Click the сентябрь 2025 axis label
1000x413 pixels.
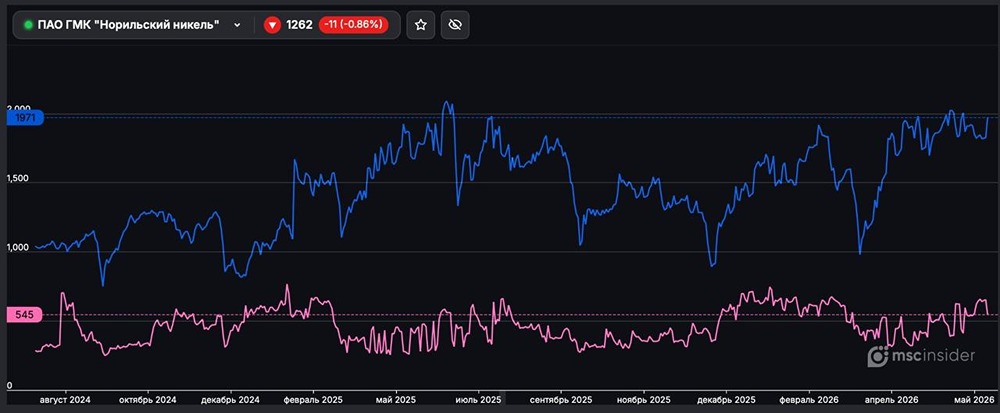point(561,400)
